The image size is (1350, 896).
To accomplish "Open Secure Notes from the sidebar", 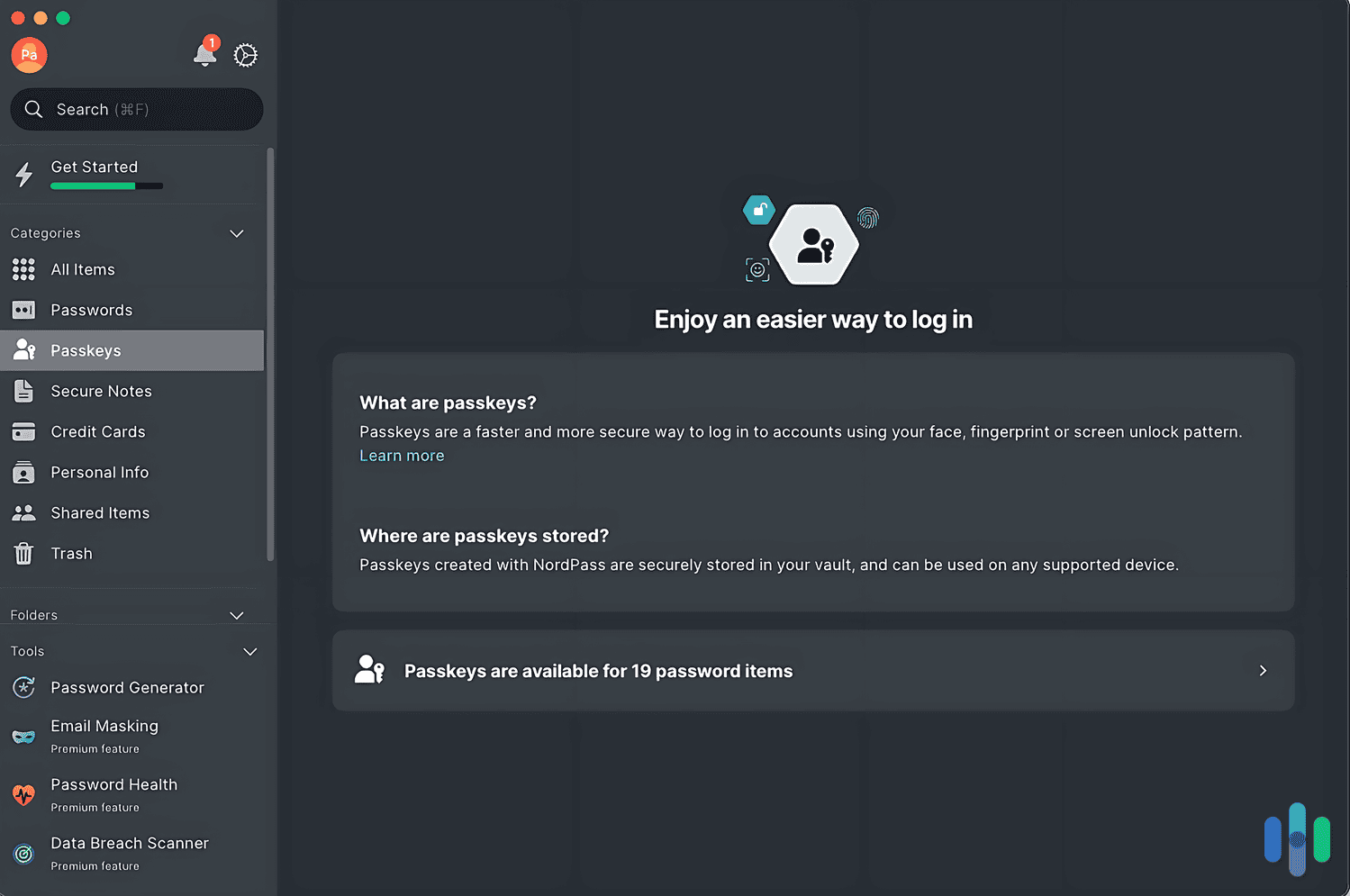I will click(x=101, y=391).
